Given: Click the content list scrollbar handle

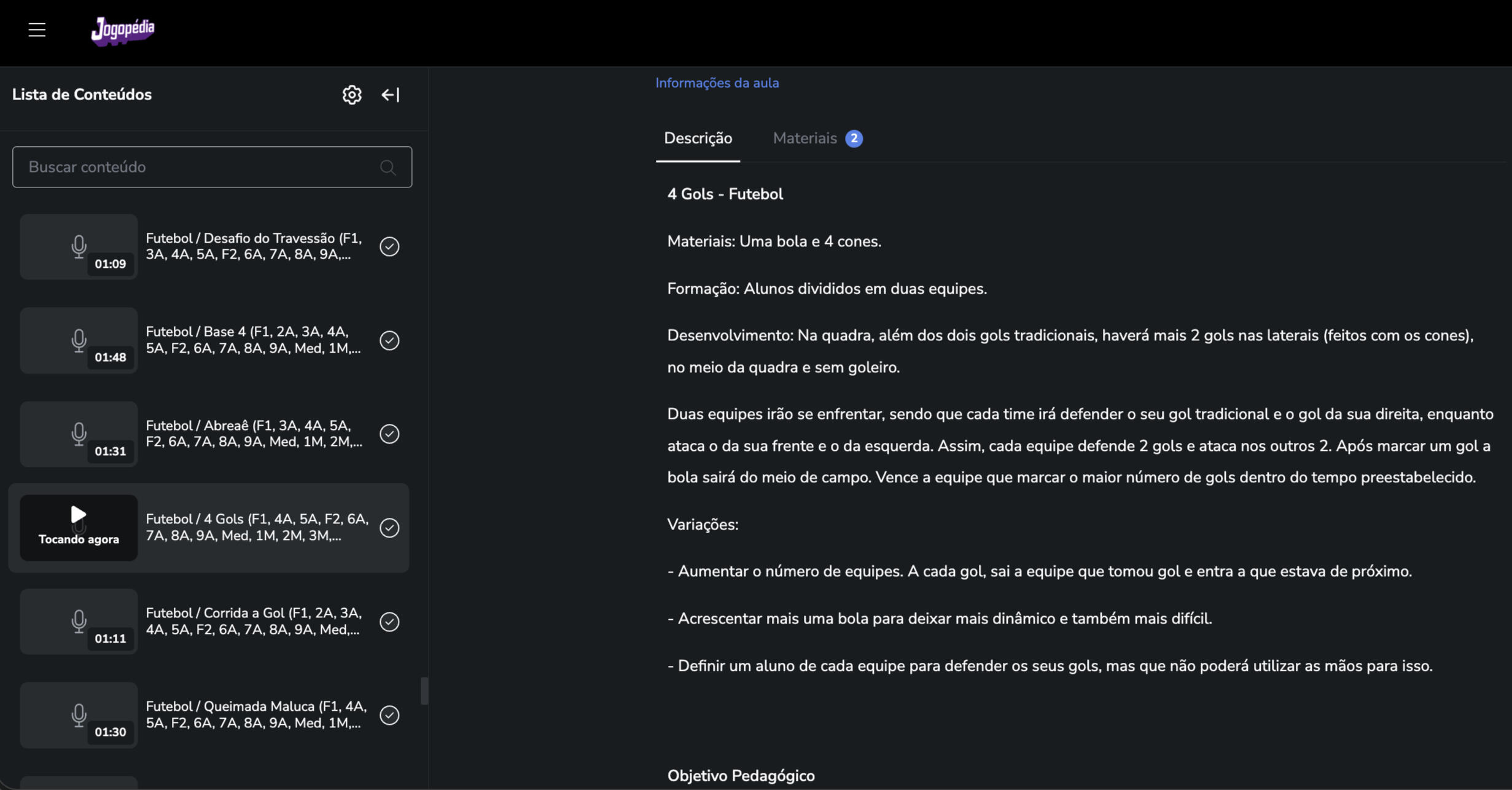Looking at the screenshot, I should (424, 691).
